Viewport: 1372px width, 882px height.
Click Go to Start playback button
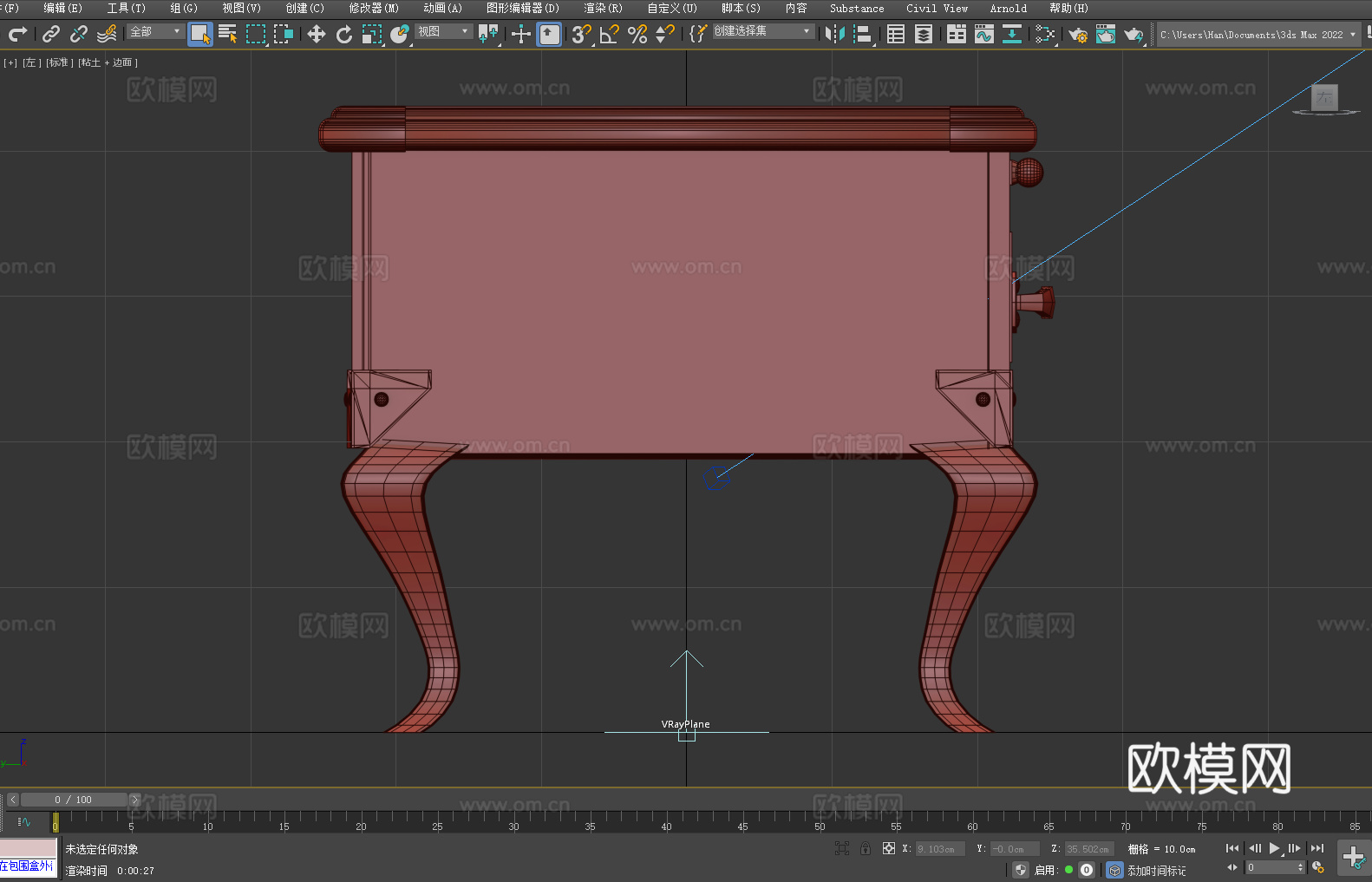(1232, 848)
